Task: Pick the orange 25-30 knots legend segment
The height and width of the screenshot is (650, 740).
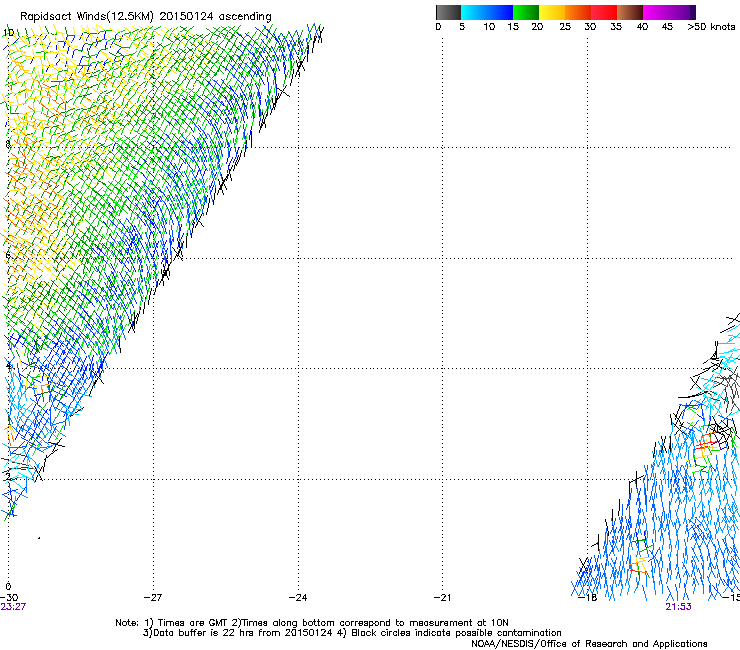Action: pyautogui.click(x=578, y=12)
